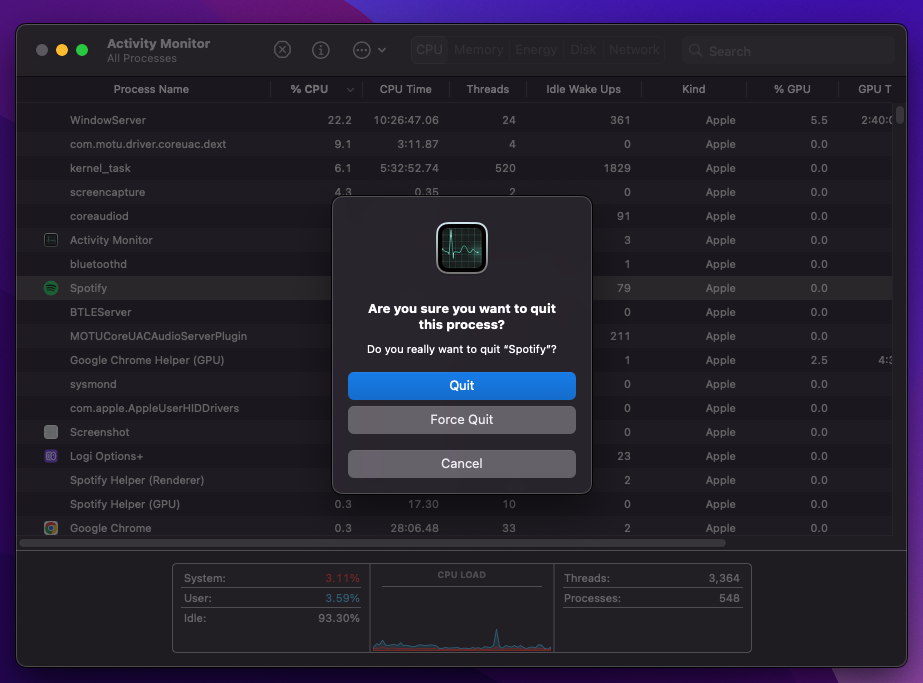Viewport: 923px width, 683px height.
Task: Select the Google Chrome Helper (GPU) process
Action: (x=454, y=360)
